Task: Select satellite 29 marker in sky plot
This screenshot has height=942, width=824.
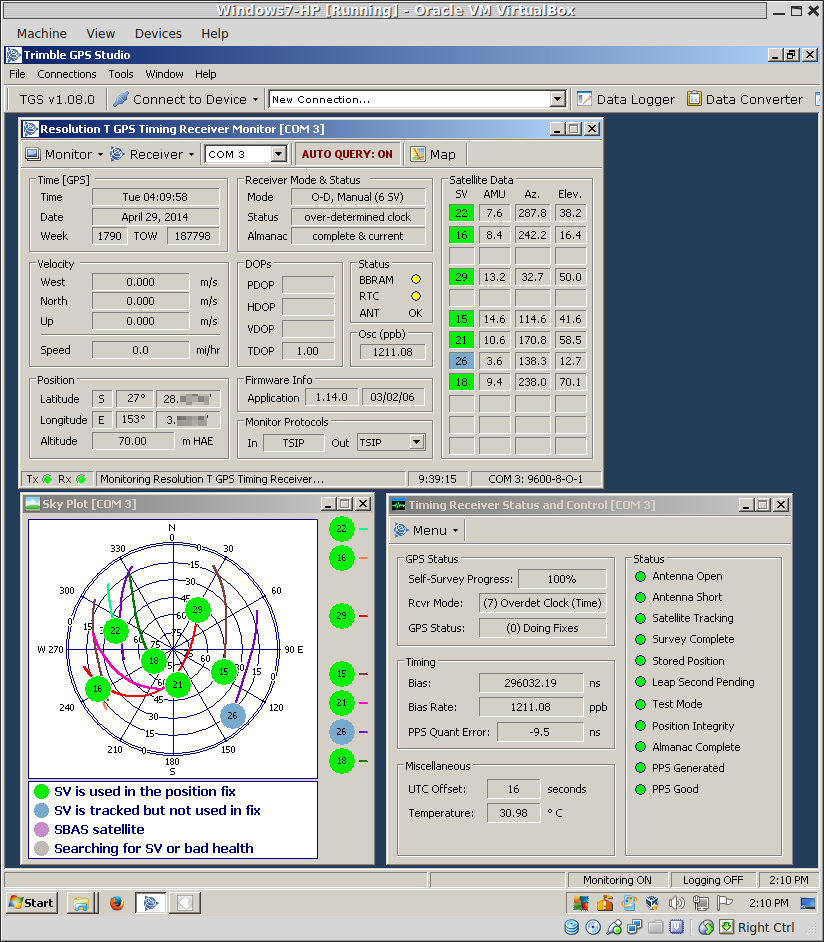Action: [x=198, y=610]
